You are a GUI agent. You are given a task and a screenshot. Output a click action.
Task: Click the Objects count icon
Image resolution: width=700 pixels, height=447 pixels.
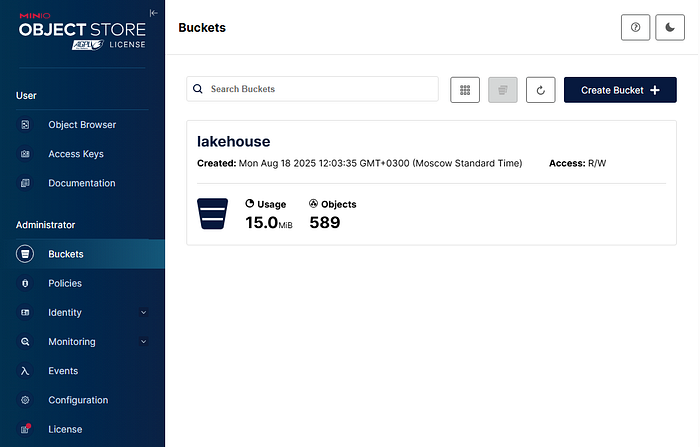tap(313, 204)
